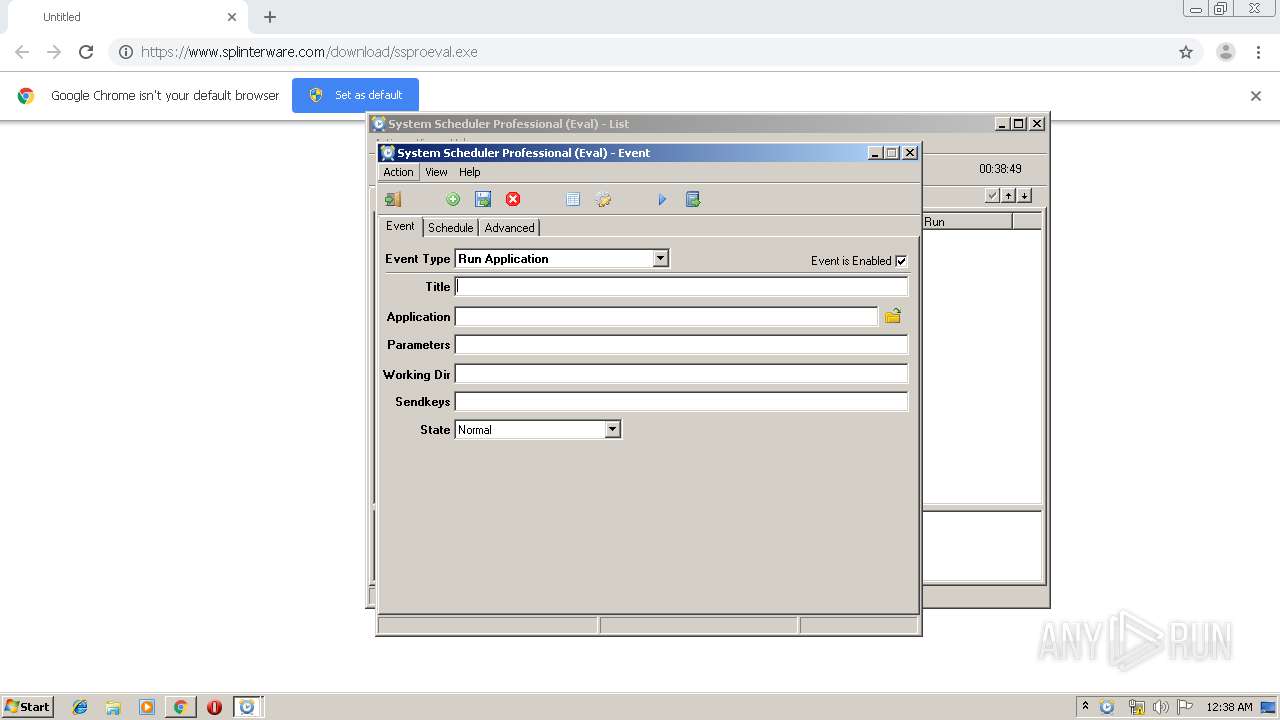Switch to System Scheduler taskbar button

247,707
